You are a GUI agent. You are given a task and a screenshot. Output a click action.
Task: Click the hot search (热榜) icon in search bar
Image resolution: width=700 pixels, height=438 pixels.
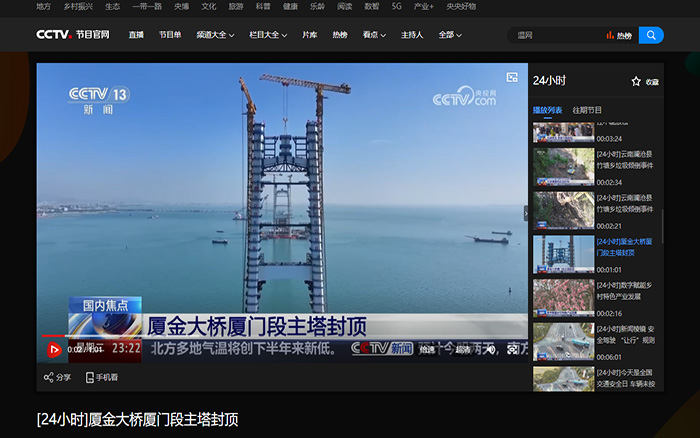click(x=618, y=35)
